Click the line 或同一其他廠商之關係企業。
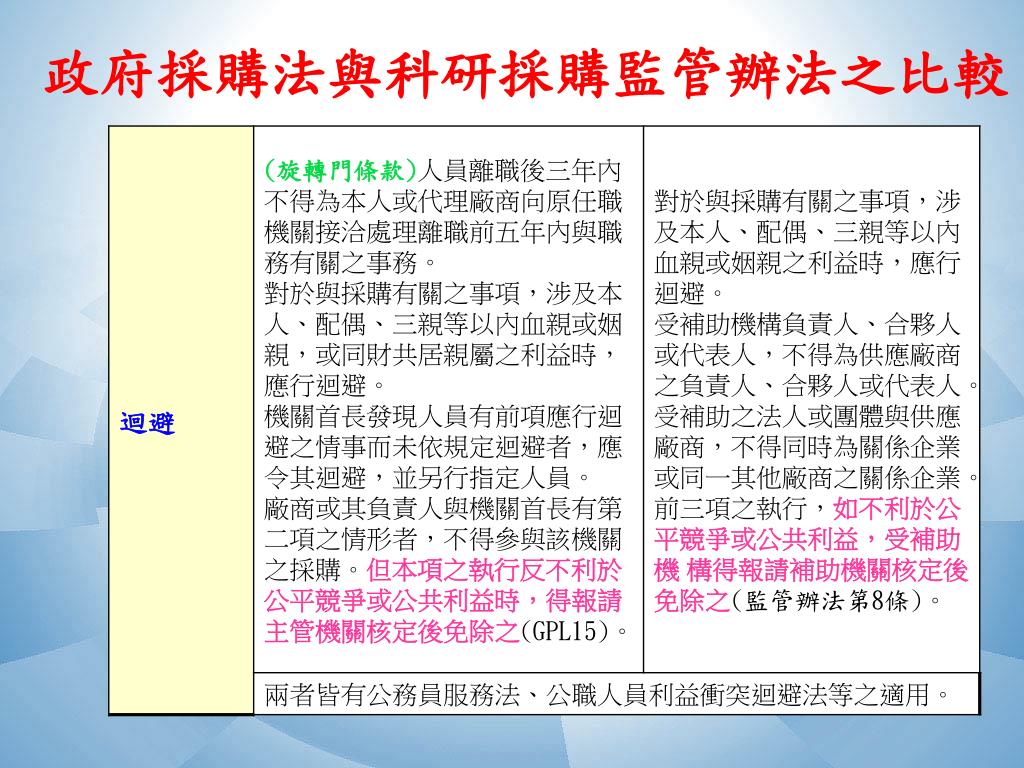Image resolution: width=1024 pixels, height=768 pixels. pos(816,478)
